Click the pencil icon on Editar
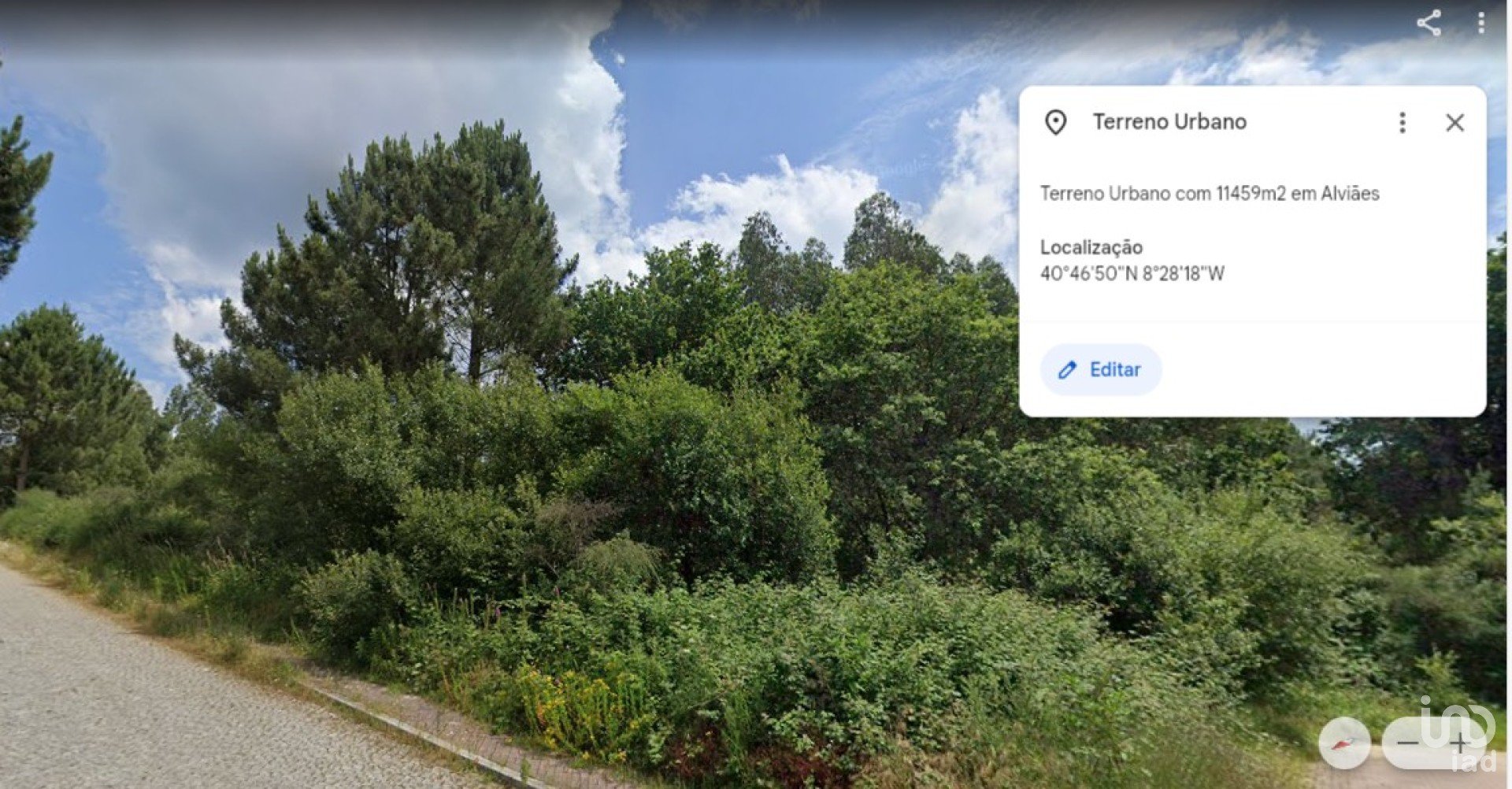This screenshot has width=1512, height=789. click(1067, 370)
